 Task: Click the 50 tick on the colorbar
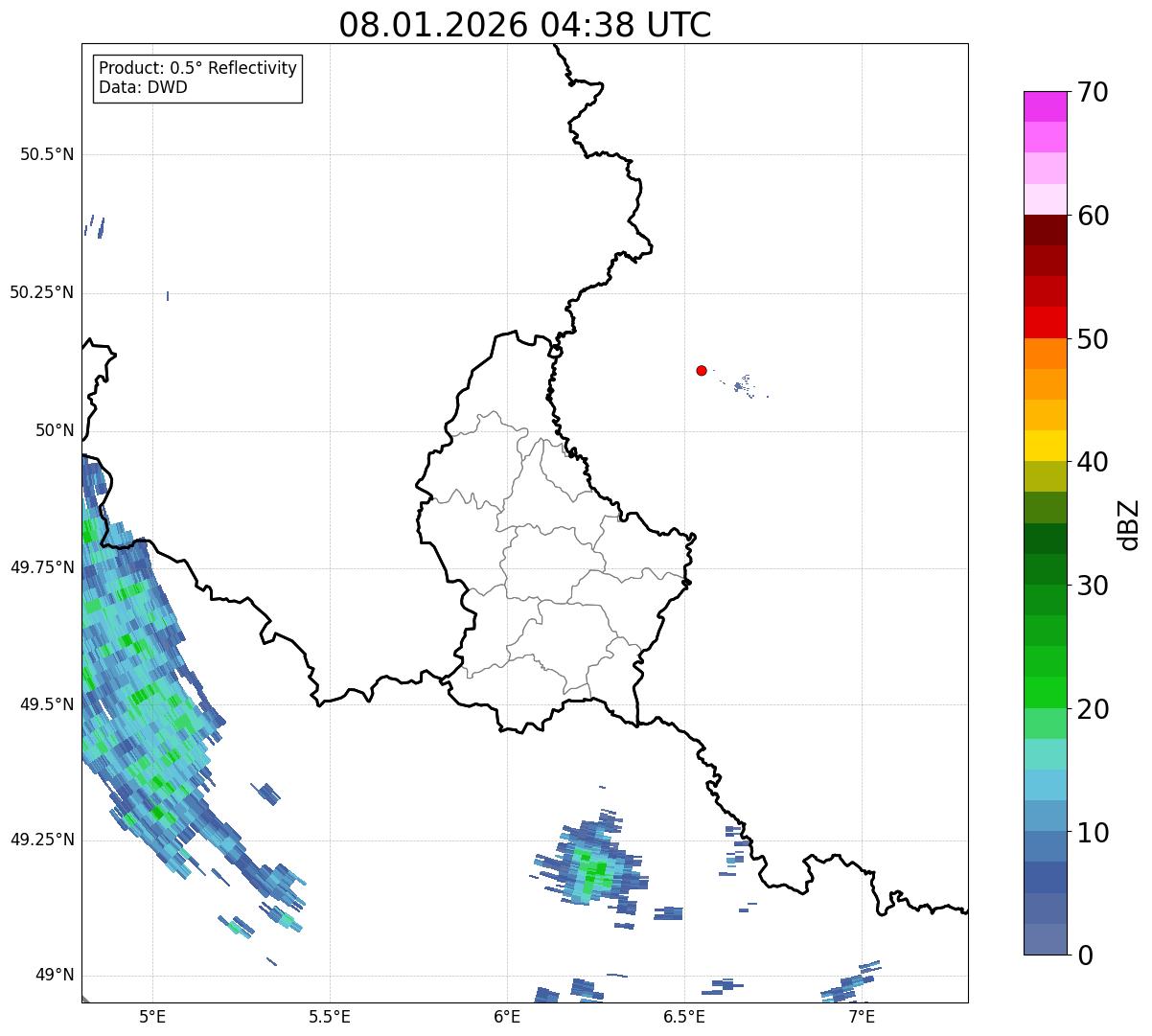coord(1093,339)
